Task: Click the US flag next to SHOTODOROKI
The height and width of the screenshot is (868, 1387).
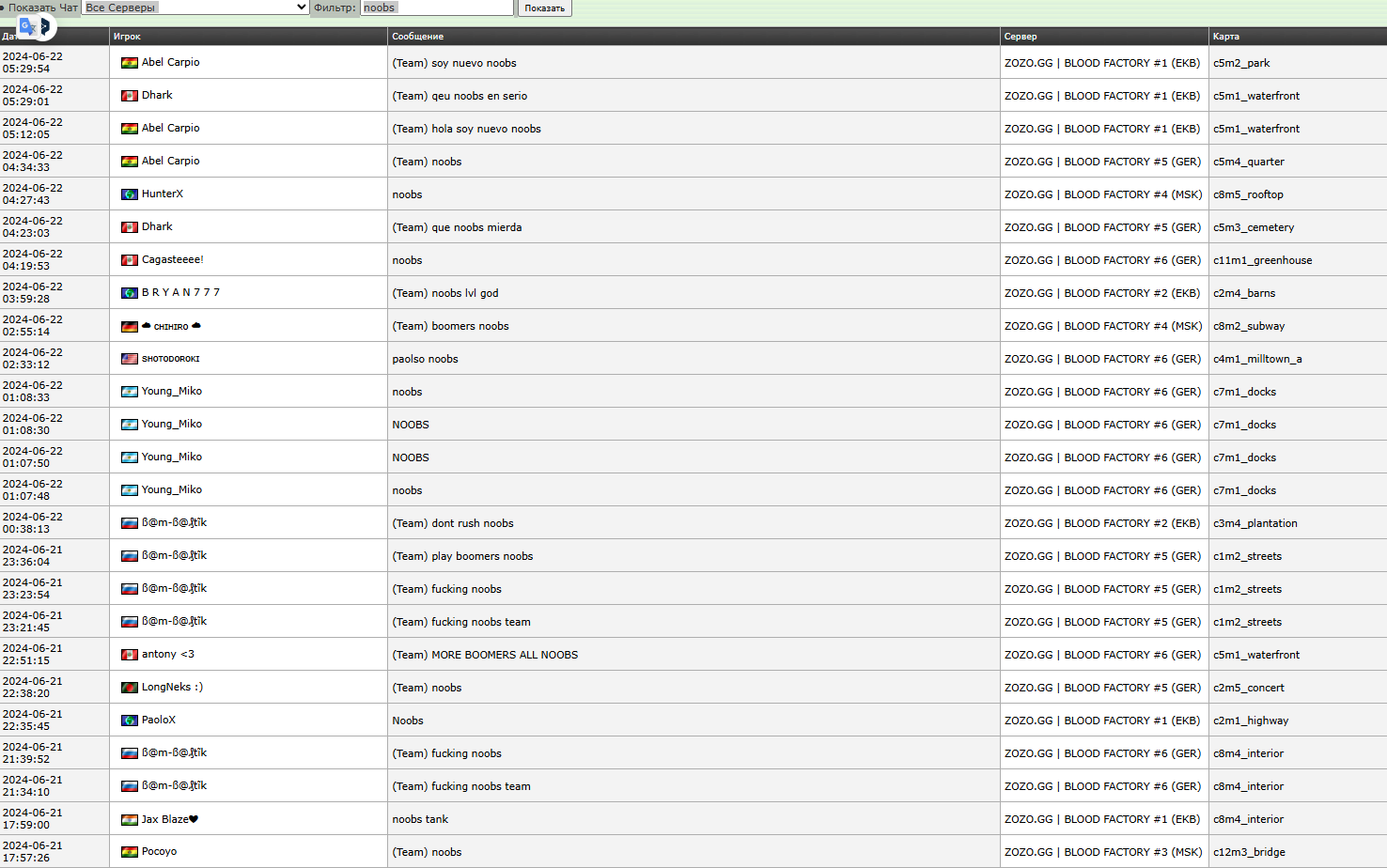Action: 130,359
